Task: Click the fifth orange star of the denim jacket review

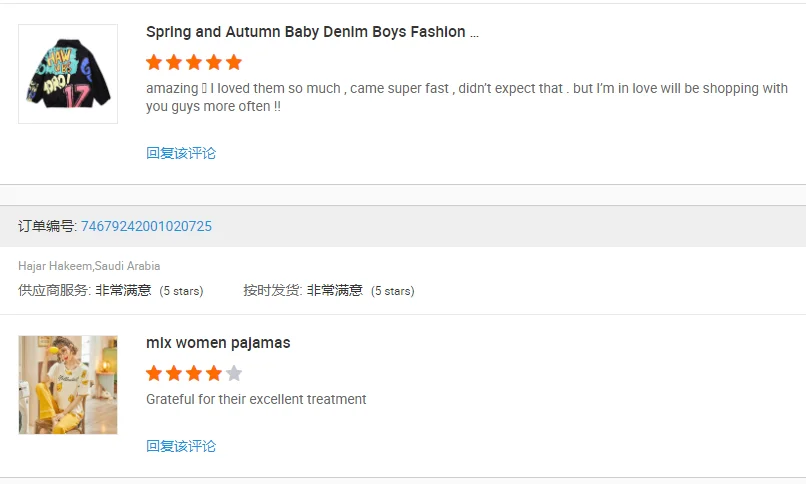Action: 234,62
